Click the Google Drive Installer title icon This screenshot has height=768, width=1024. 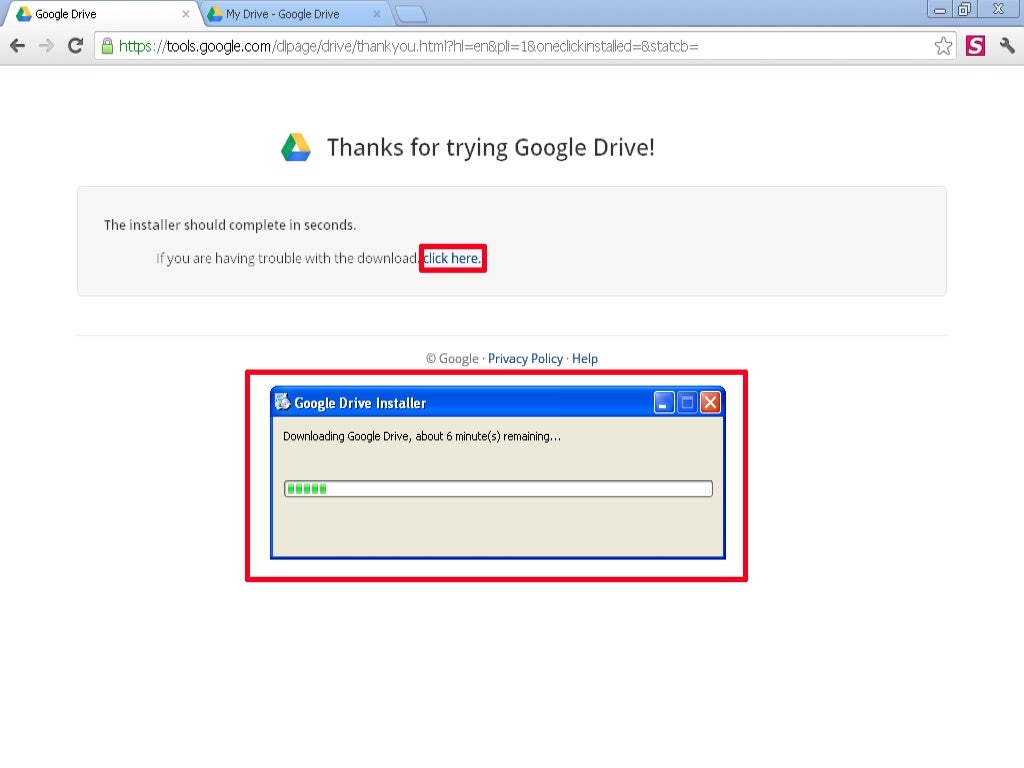pos(282,402)
